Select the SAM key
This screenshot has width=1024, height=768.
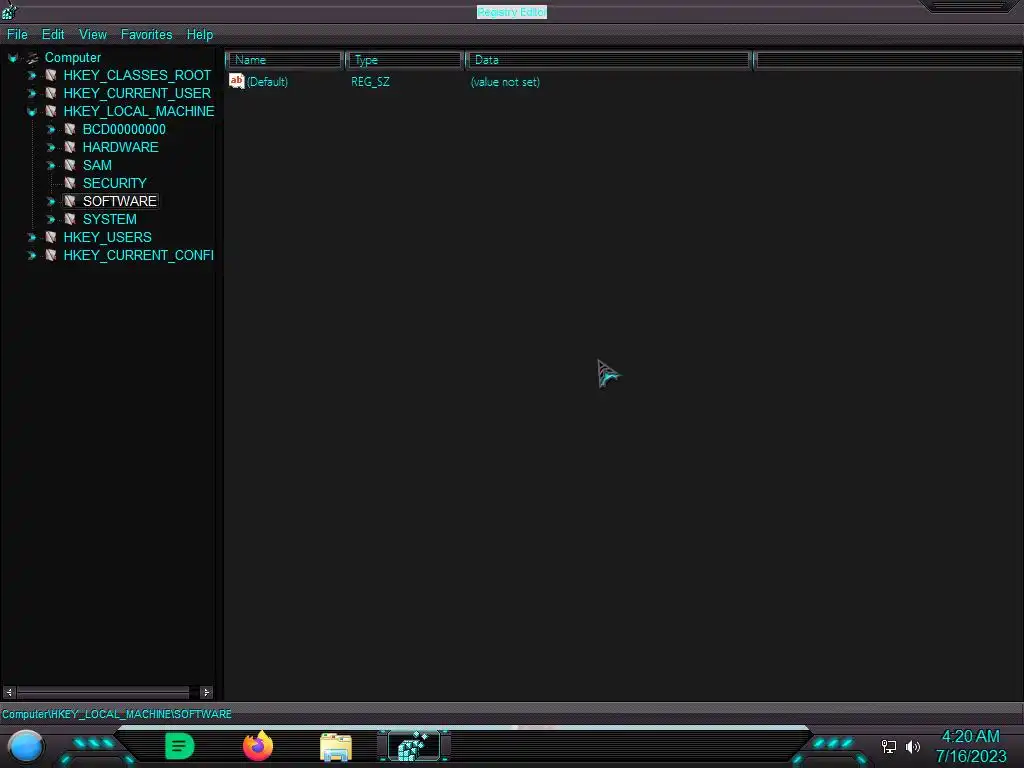point(97,165)
